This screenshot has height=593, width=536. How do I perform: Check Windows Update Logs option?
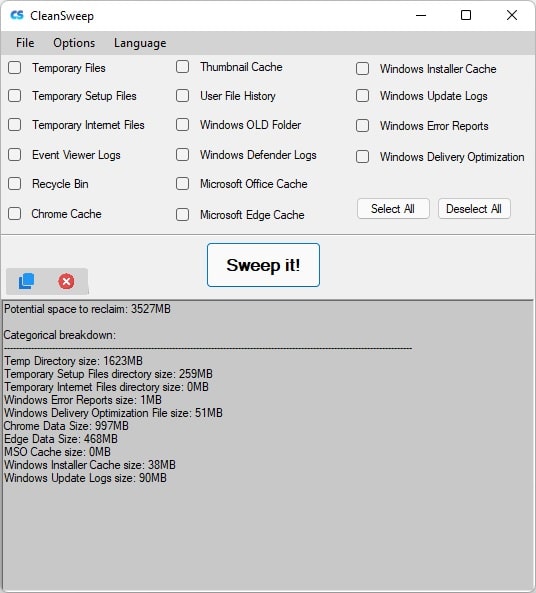pyautogui.click(x=362, y=96)
